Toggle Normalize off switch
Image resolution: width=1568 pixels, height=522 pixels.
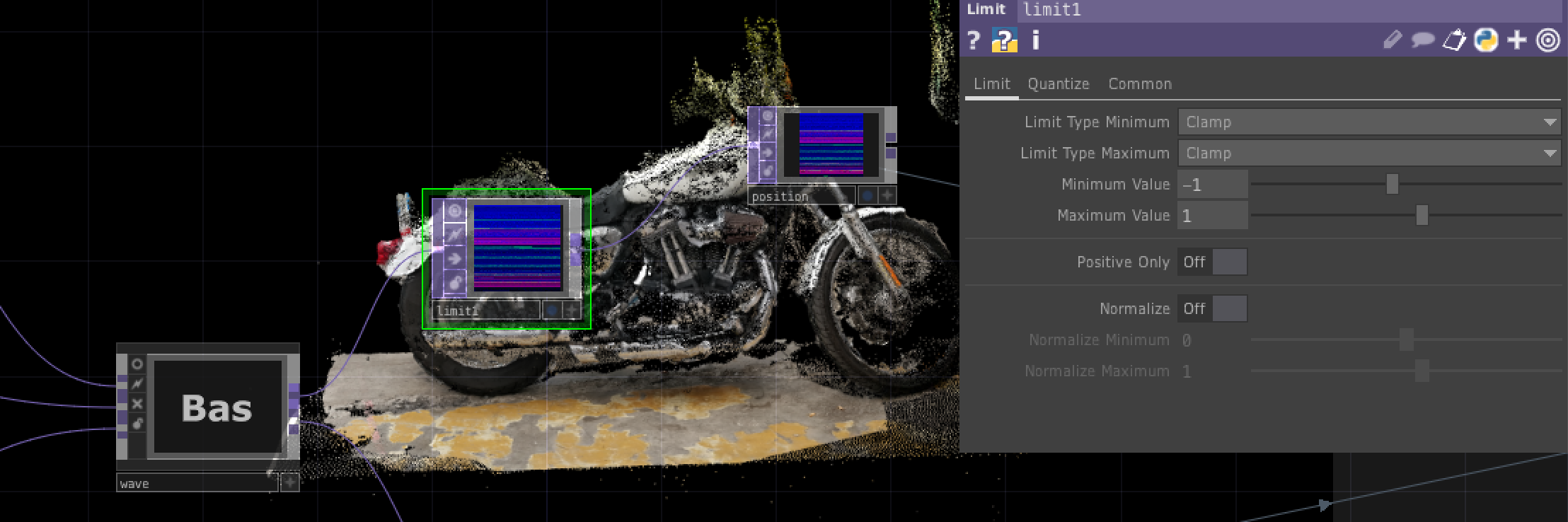1212,308
